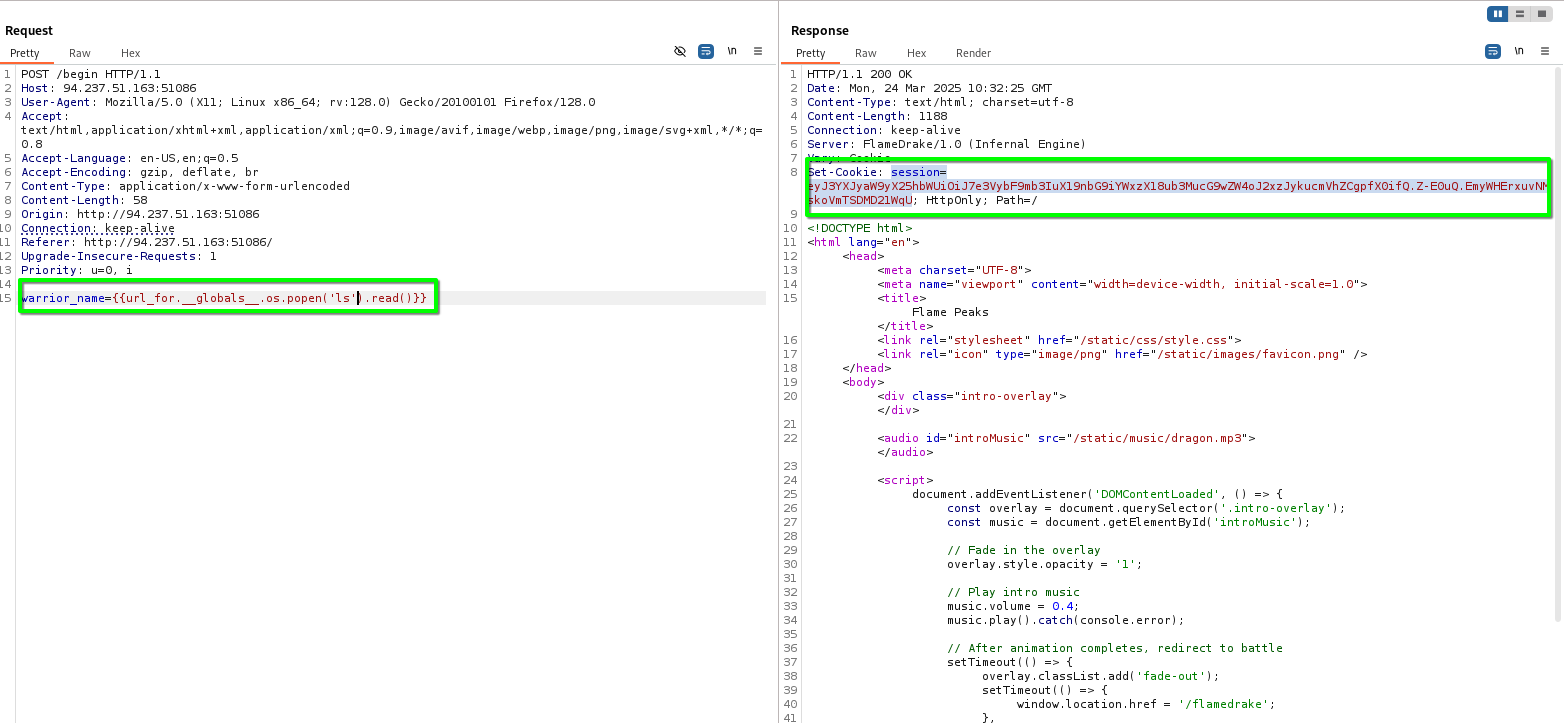Click the 'Content-Length: 1188' response header

click(x=877, y=116)
